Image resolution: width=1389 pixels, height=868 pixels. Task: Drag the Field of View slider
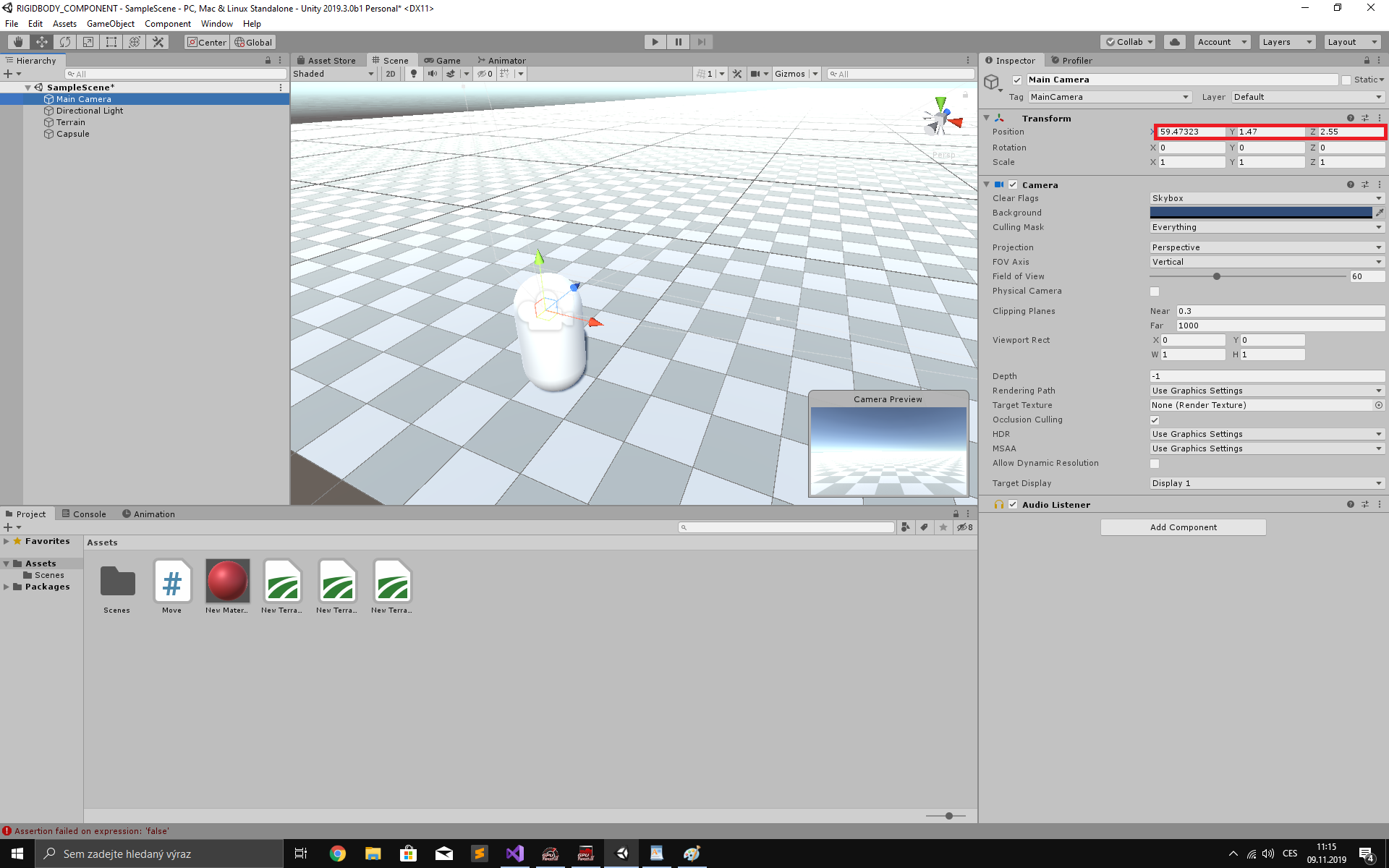1216,276
